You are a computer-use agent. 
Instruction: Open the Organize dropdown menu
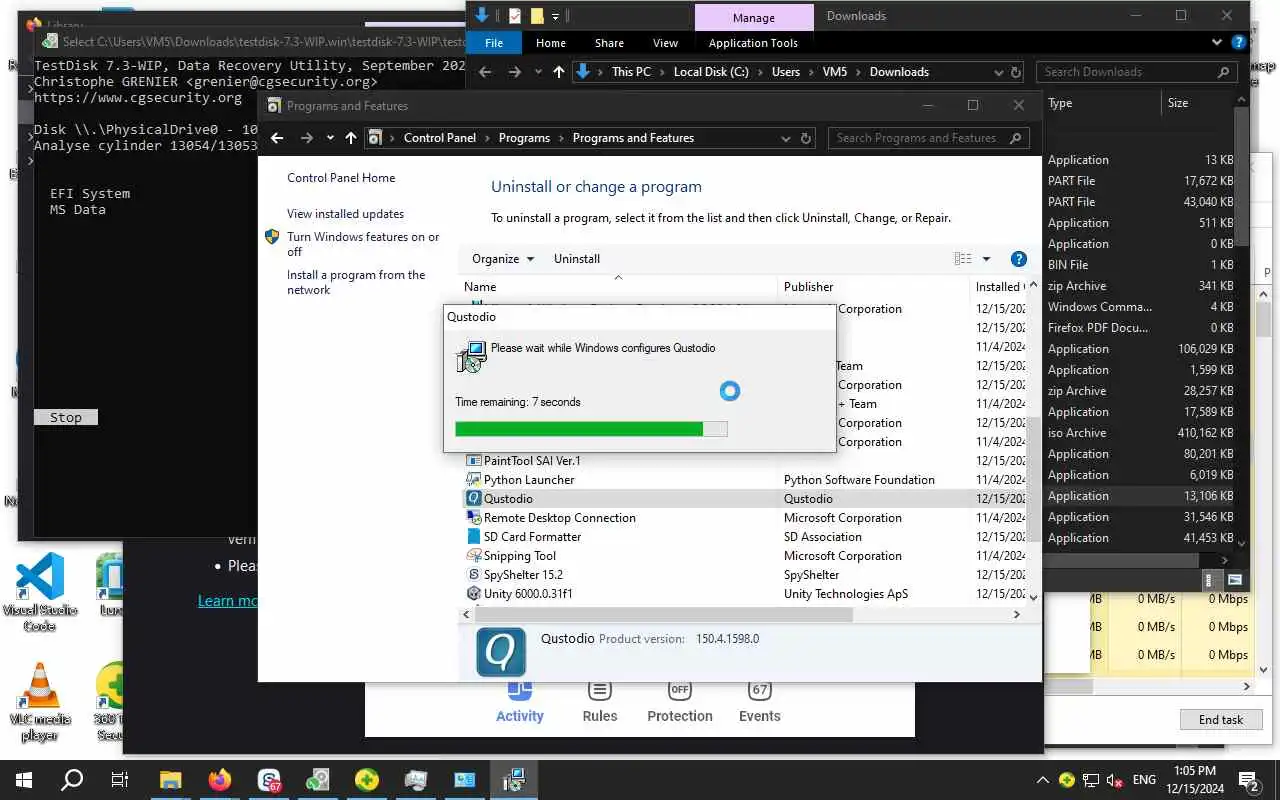[x=503, y=259]
